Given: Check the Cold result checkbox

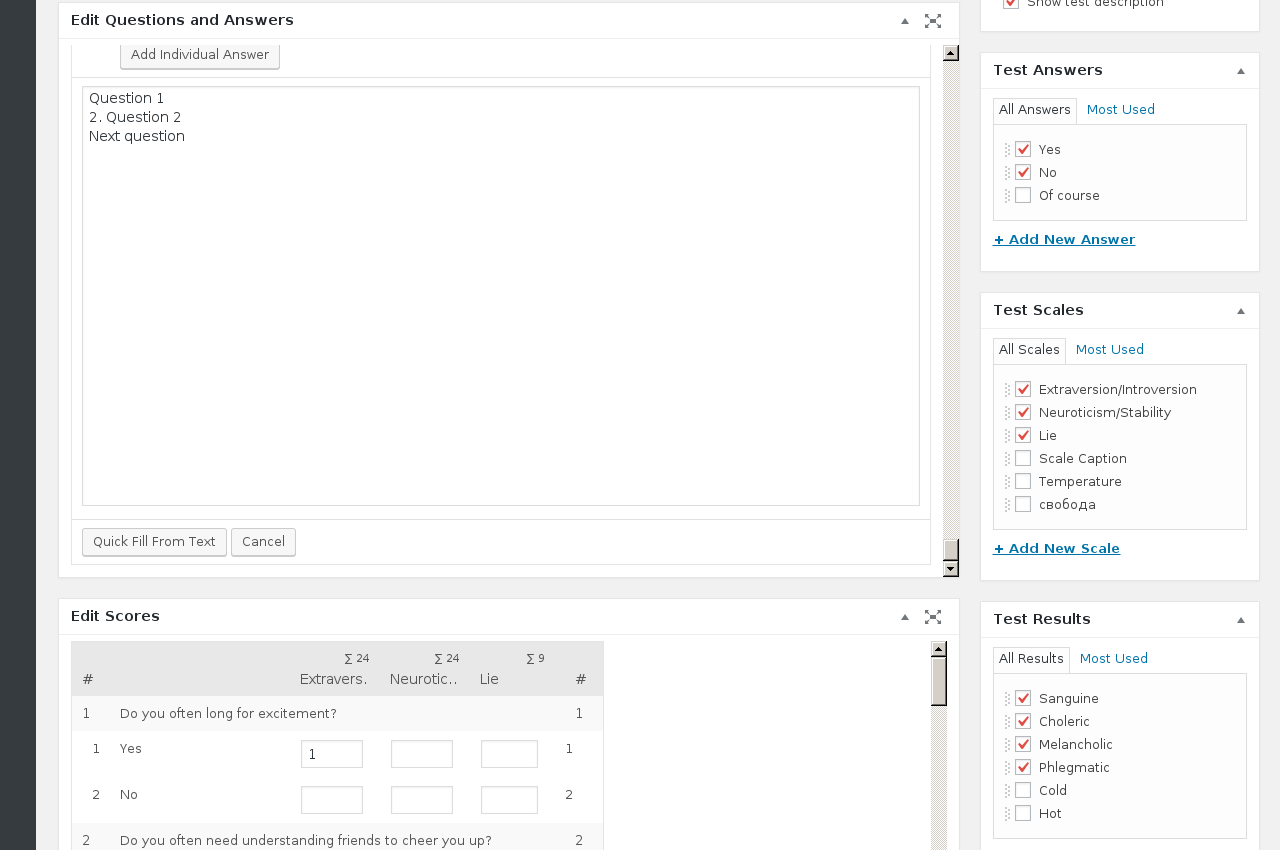Looking at the screenshot, I should tap(1023, 790).
